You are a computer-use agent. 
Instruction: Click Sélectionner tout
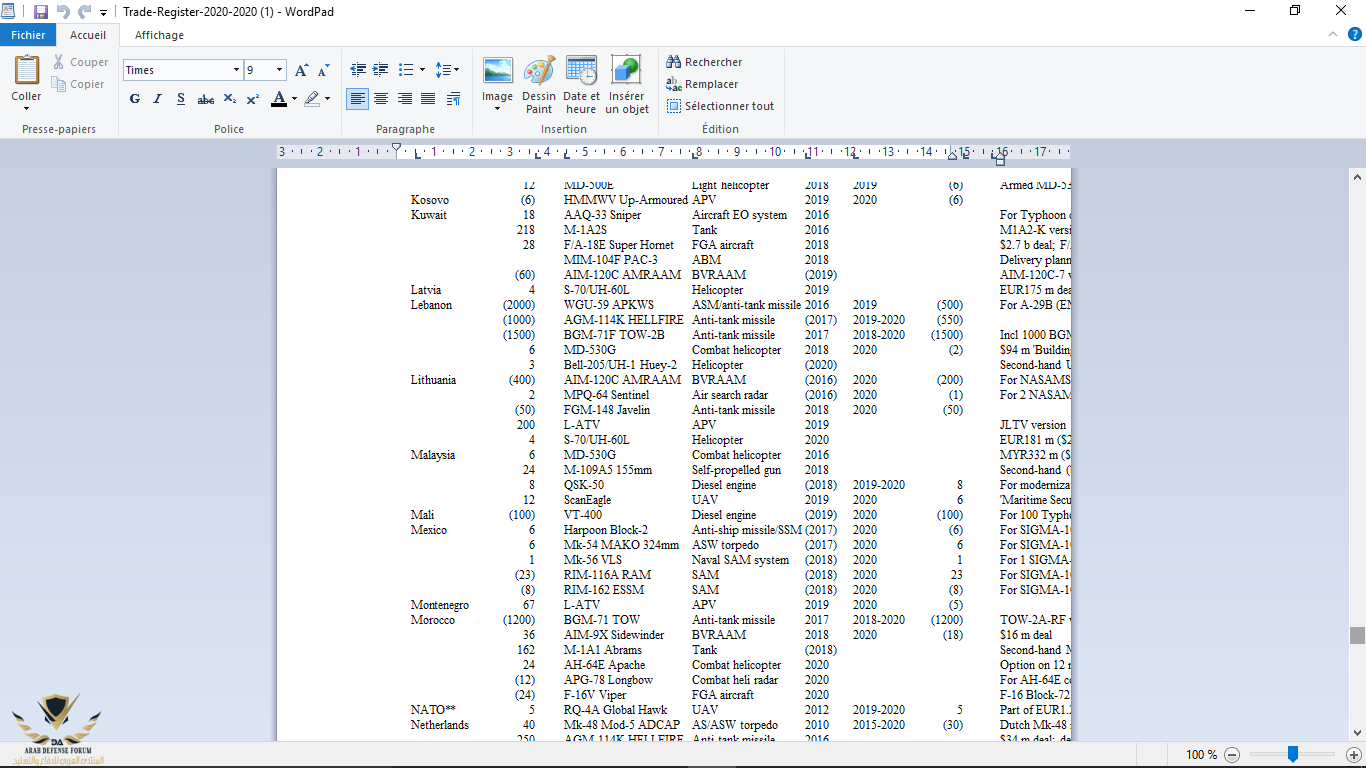coord(720,106)
